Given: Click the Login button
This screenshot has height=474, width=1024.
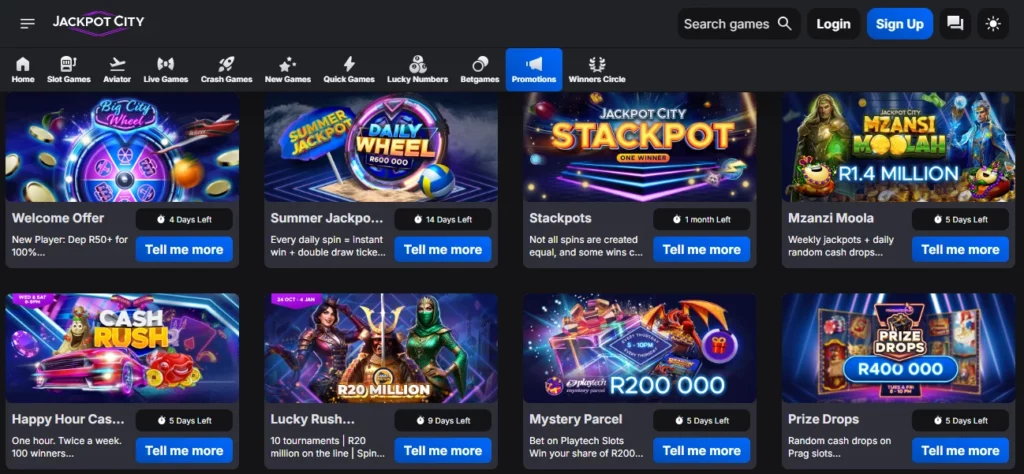Looking at the screenshot, I should [833, 24].
